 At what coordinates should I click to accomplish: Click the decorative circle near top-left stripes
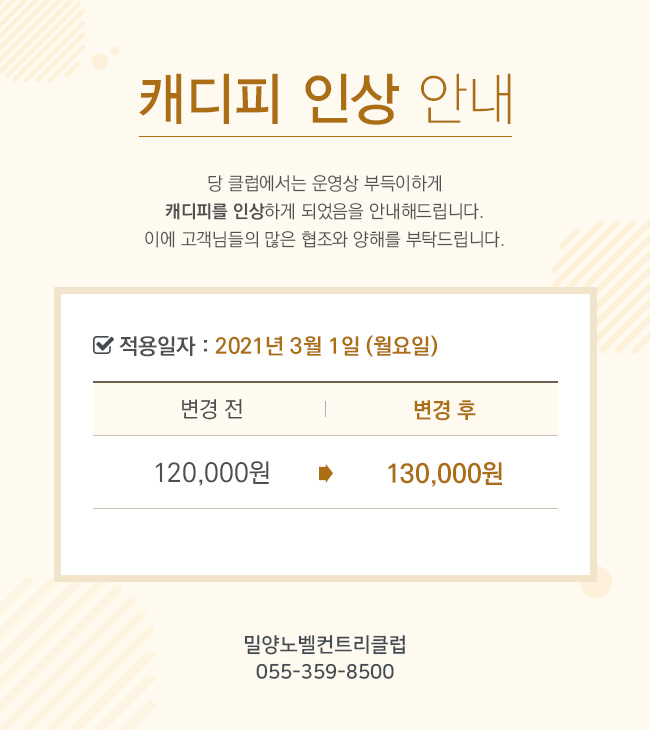click(x=100, y=61)
